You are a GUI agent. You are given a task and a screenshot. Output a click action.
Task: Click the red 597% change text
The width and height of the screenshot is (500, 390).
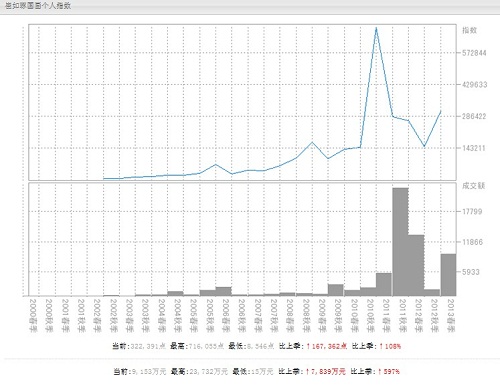tap(389, 371)
